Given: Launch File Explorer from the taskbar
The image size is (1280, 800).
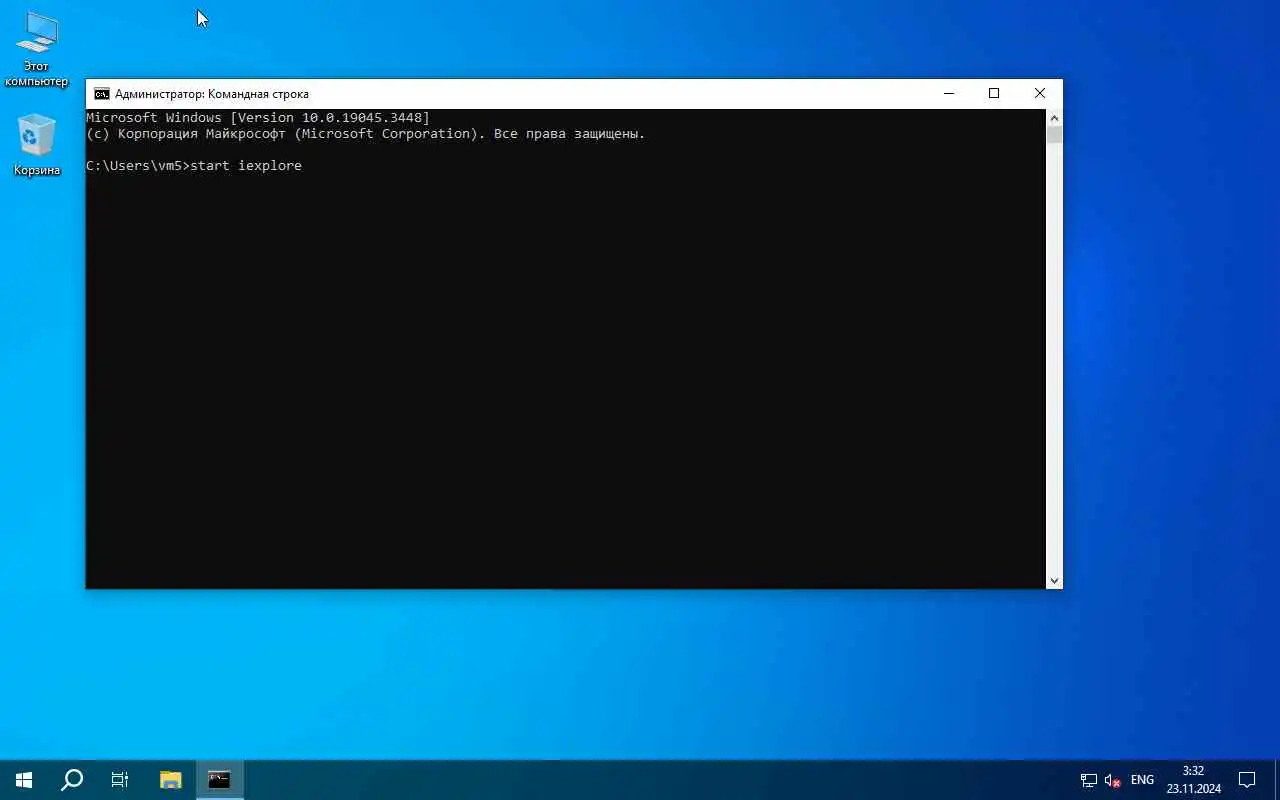Looking at the screenshot, I should (171, 780).
